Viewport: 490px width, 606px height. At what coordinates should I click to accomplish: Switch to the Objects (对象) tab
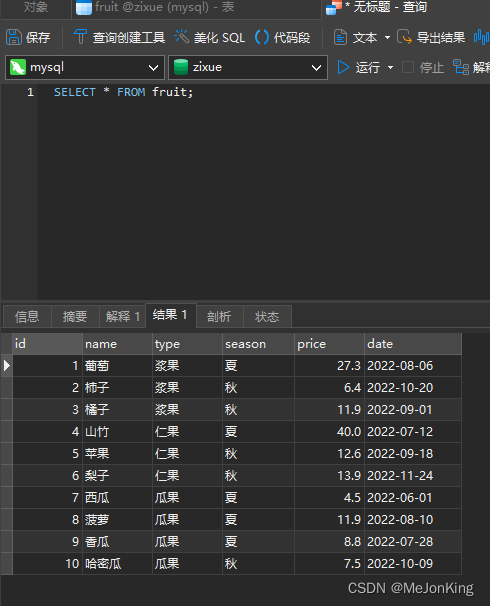36,7
